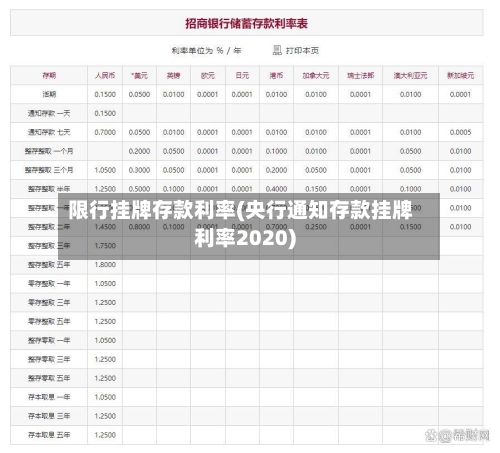Select the 通知存款 七天 row label
Screen dimensions: 500x453
[x=49, y=132]
